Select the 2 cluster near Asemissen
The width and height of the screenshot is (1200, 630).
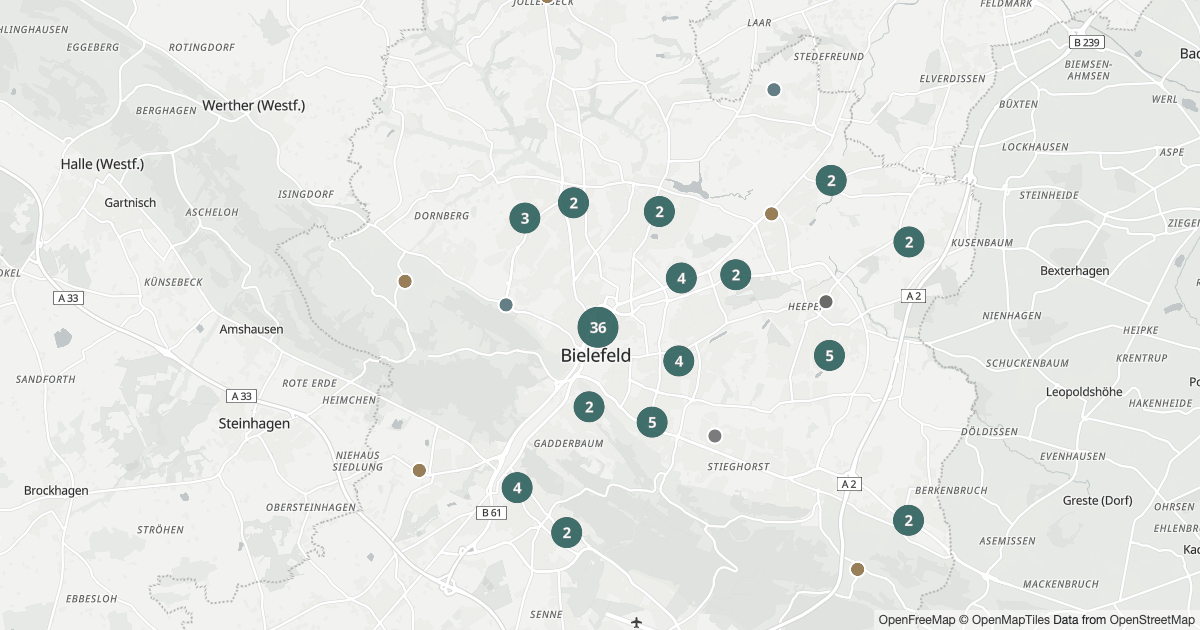[x=908, y=520]
